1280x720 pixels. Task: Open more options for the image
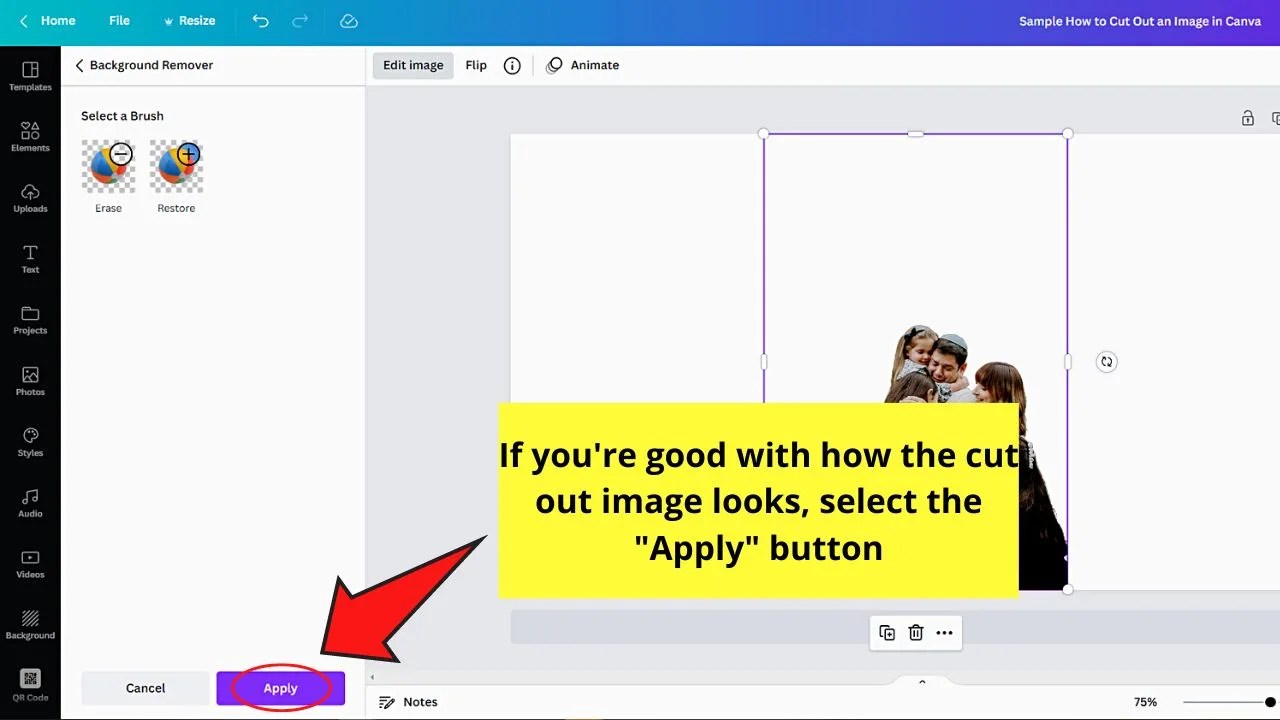coord(943,632)
